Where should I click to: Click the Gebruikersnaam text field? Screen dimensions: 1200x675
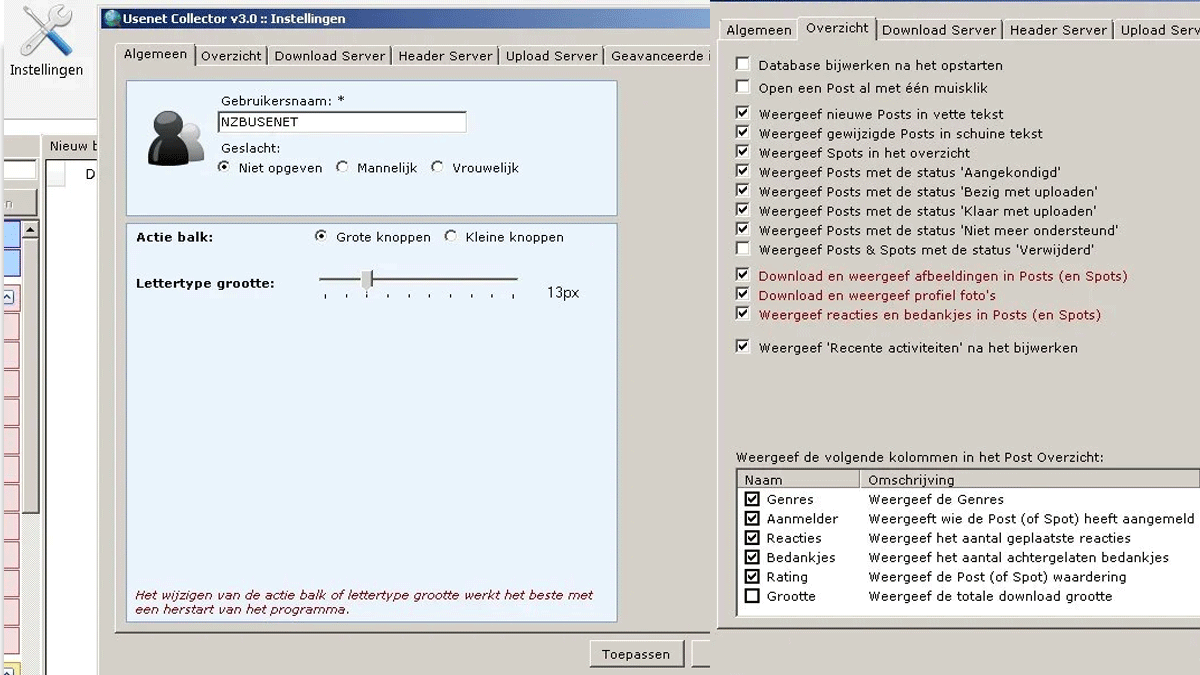point(341,122)
